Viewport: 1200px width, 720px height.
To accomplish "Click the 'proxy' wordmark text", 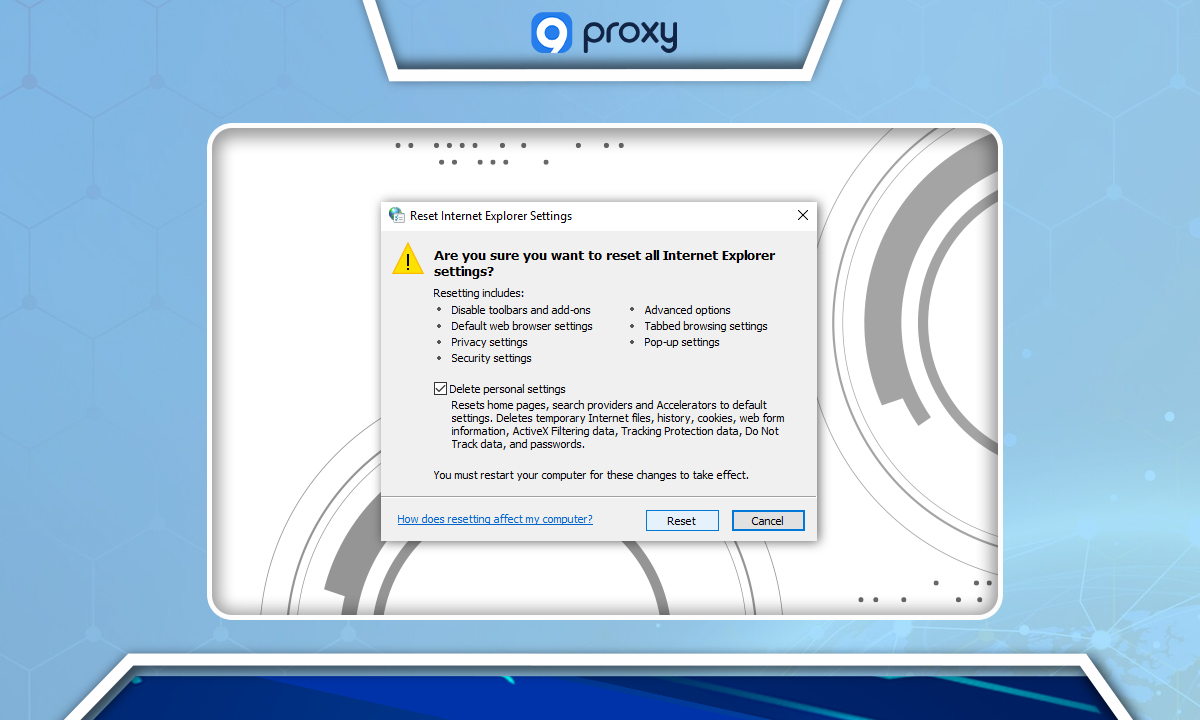I will (629, 34).
